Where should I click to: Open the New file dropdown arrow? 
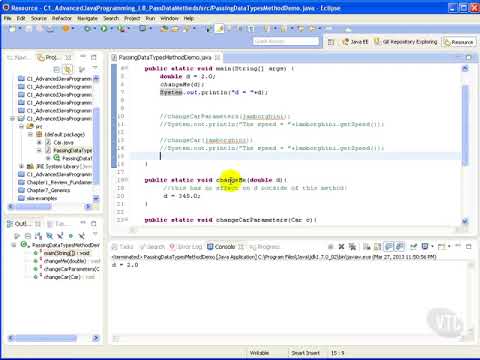(20, 29)
